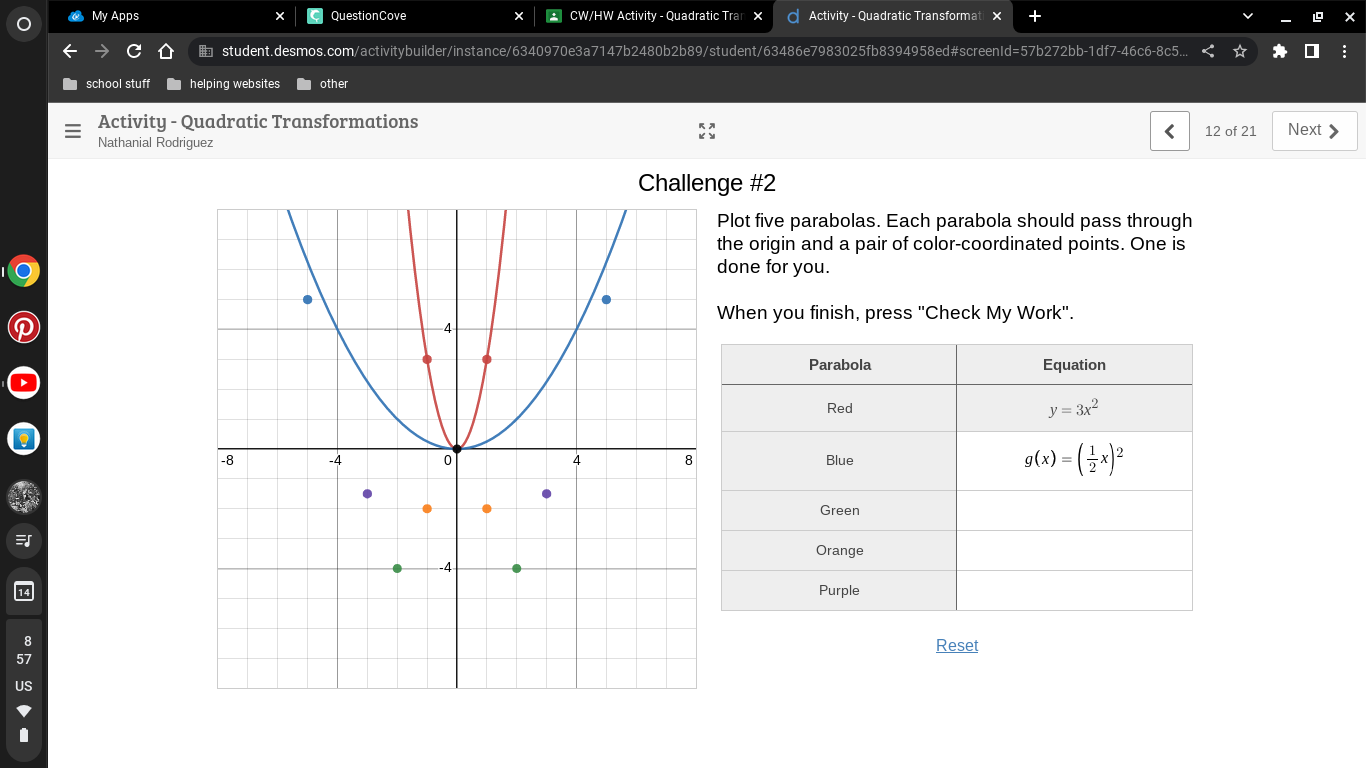Share this page from the address bar

1208,51
